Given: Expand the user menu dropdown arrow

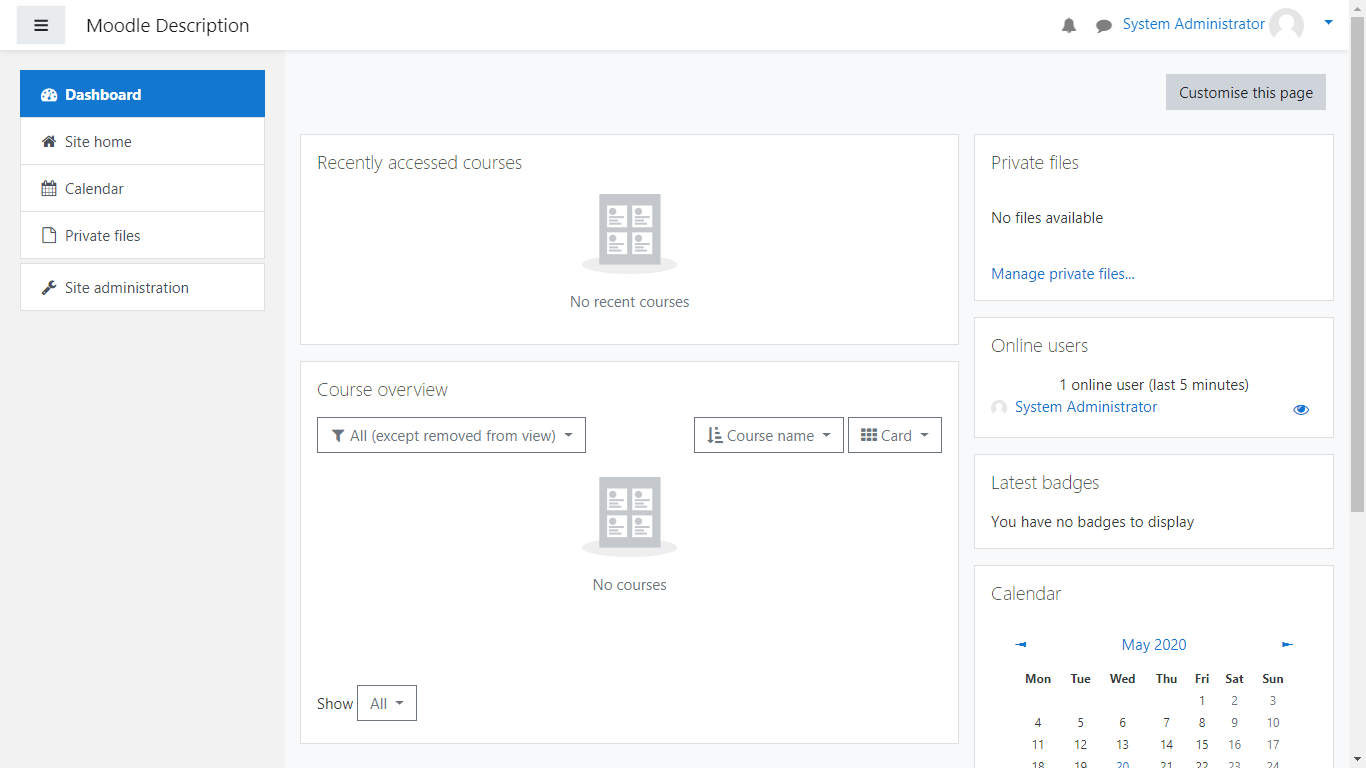Looking at the screenshot, I should 1328,22.
